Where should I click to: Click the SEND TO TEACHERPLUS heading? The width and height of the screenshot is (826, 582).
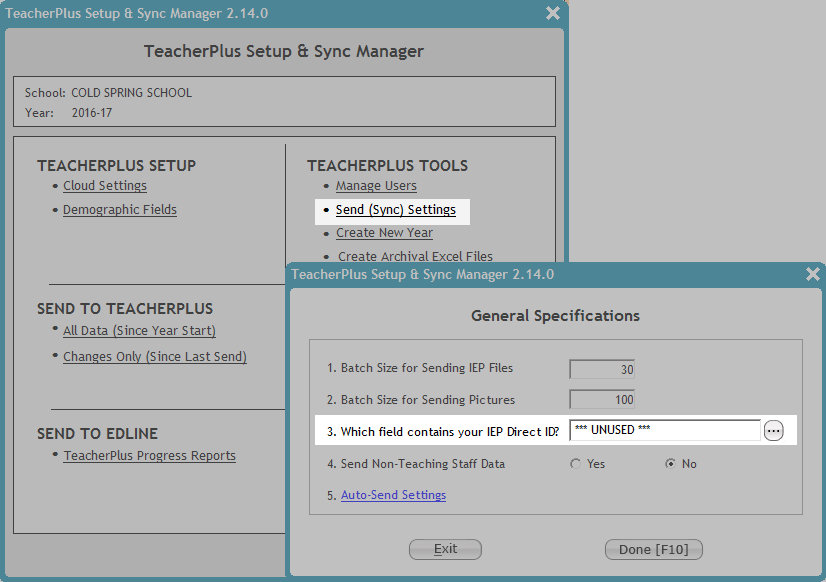click(125, 309)
